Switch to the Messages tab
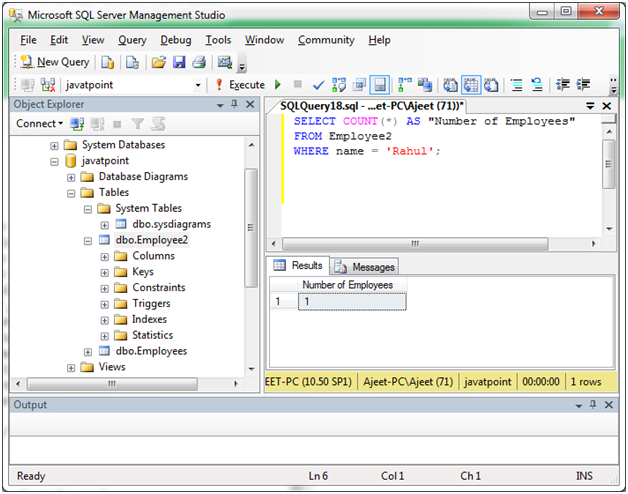Image resolution: width=628 pixels, height=494 pixels. [365, 267]
